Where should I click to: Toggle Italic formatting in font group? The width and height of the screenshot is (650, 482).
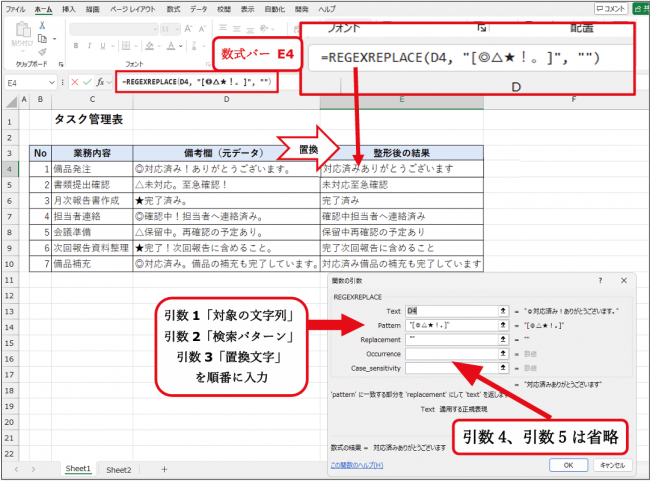point(87,45)
